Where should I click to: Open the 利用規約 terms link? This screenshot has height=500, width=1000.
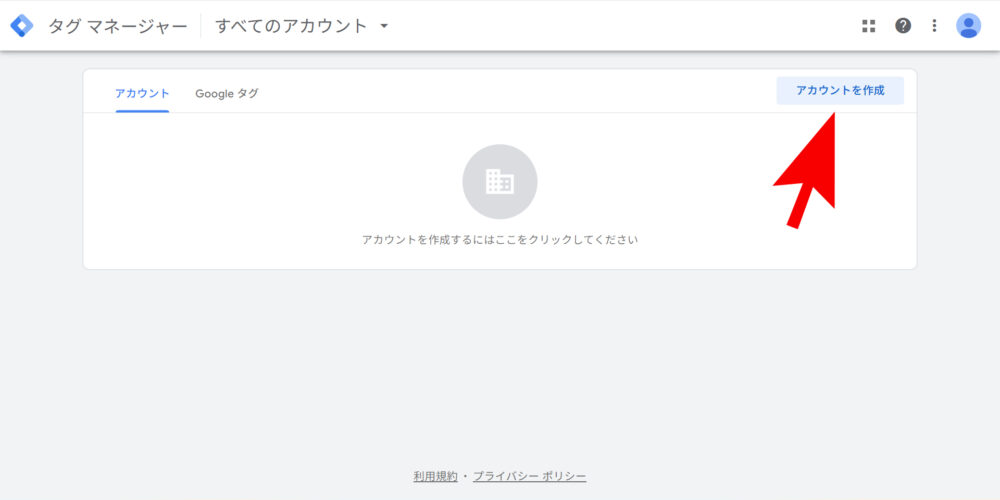435,476
